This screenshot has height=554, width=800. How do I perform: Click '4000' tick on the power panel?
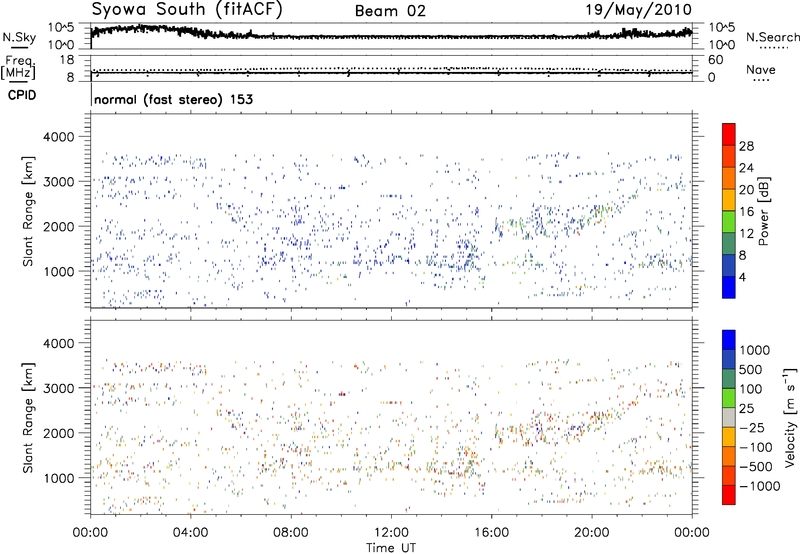59,137
